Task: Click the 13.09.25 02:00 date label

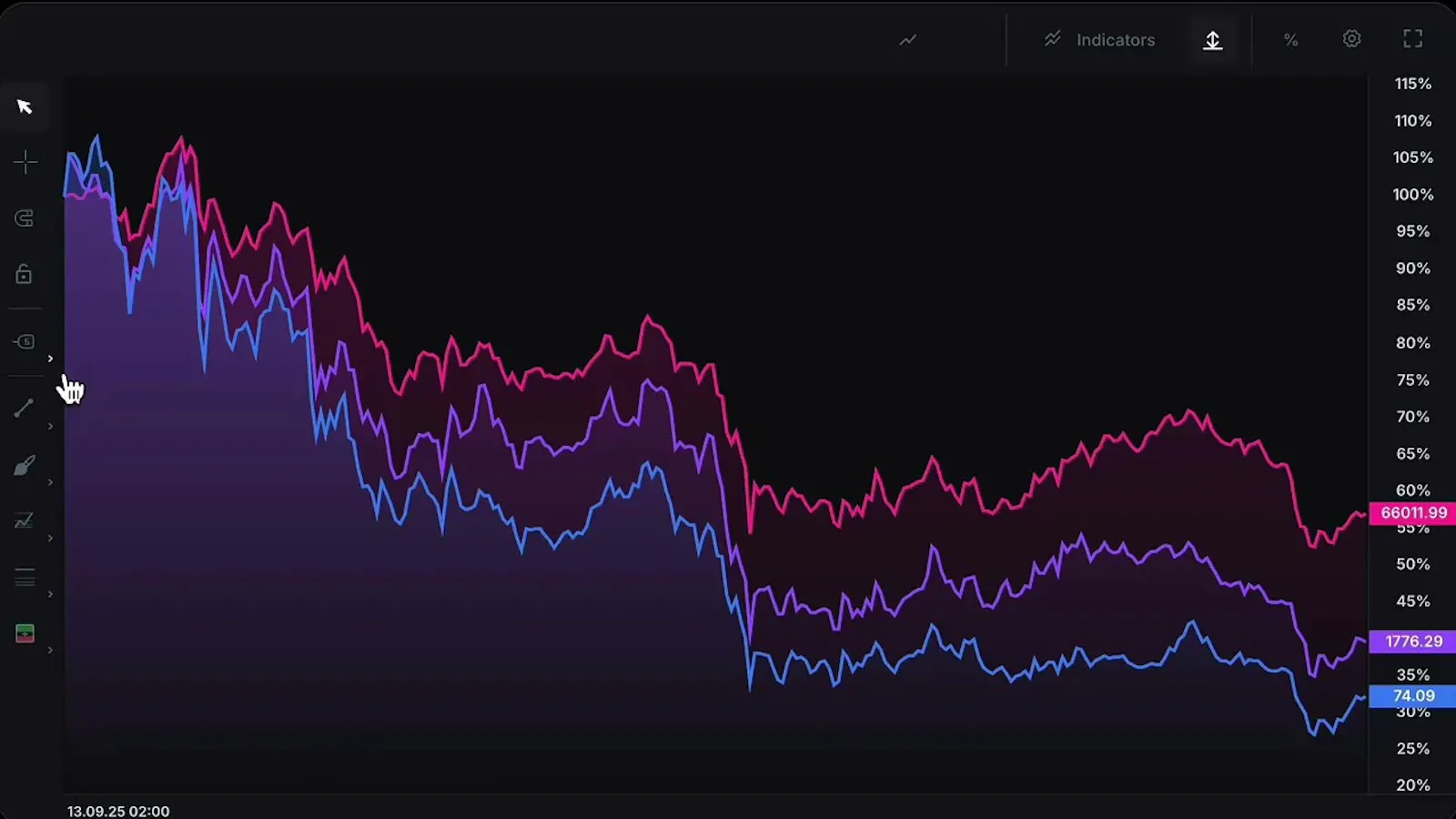Action: (x=118, y=811)
